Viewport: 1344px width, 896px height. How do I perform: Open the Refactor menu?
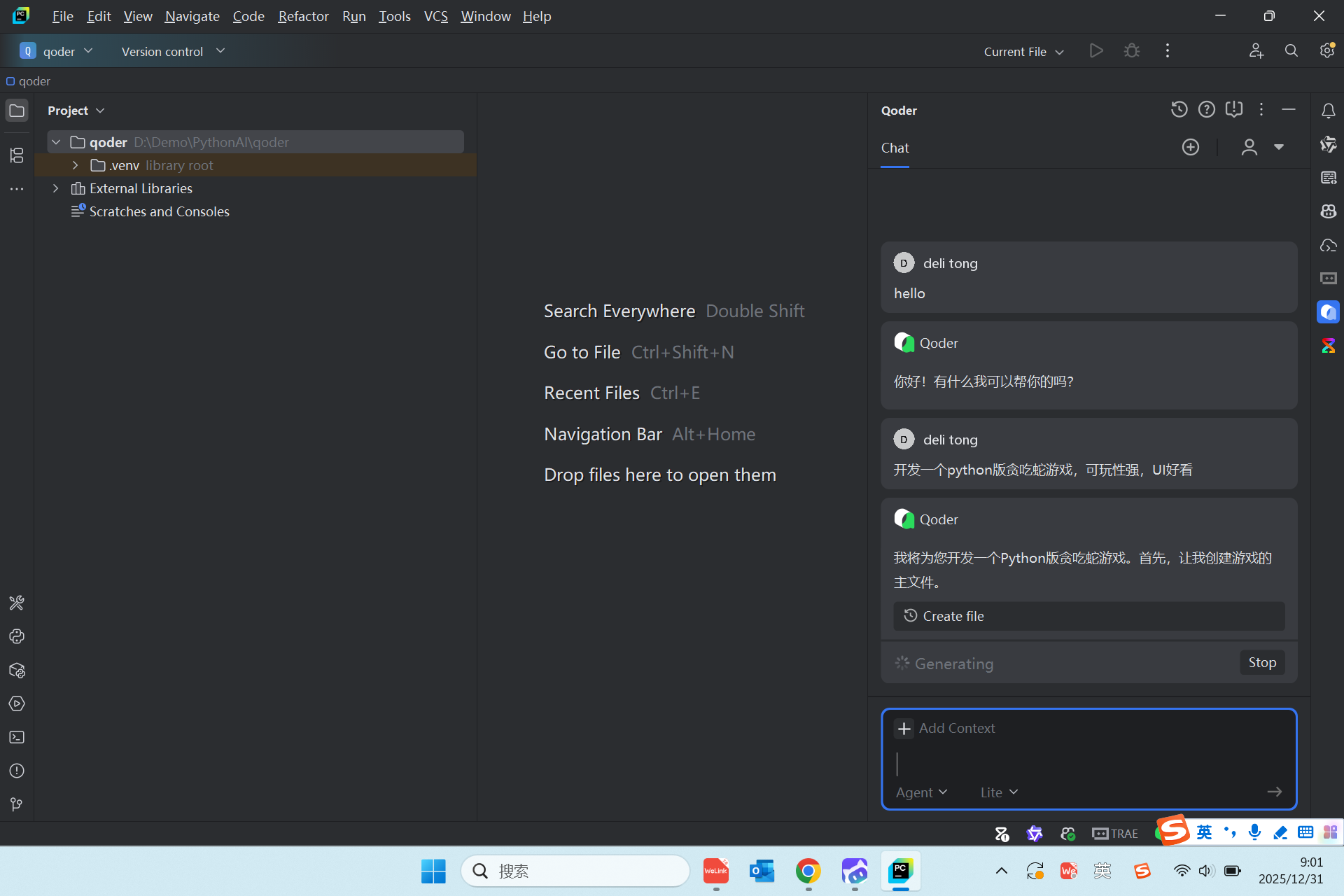[x=302, y=16]
